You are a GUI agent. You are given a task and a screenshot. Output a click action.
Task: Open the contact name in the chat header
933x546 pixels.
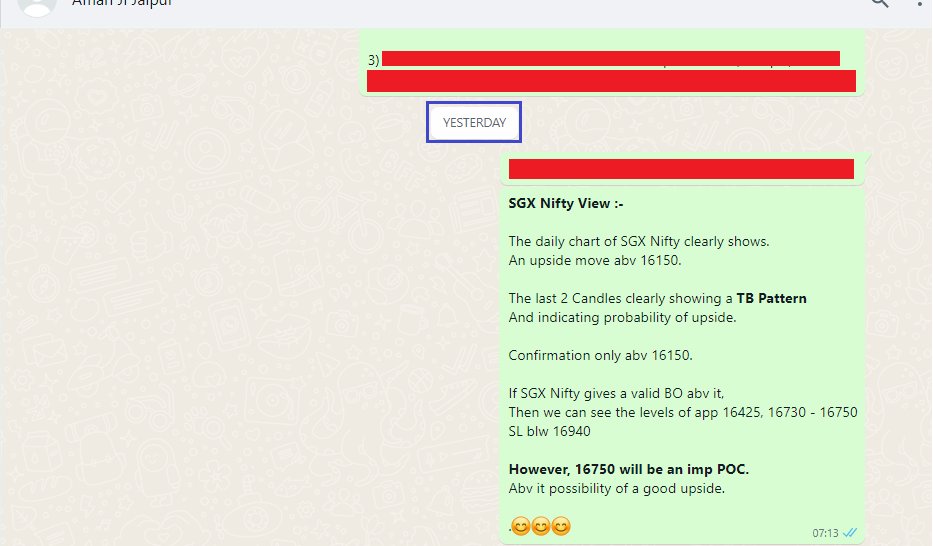(x=122, y=2)
